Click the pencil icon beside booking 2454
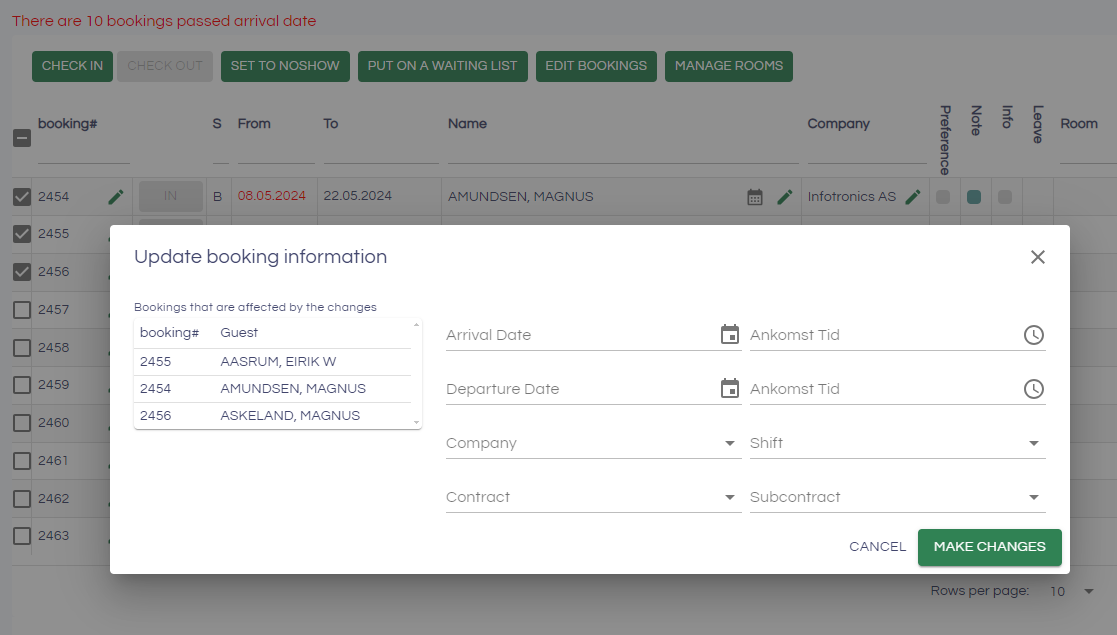This screenshot has height=635, width=1117. point(116,197)
